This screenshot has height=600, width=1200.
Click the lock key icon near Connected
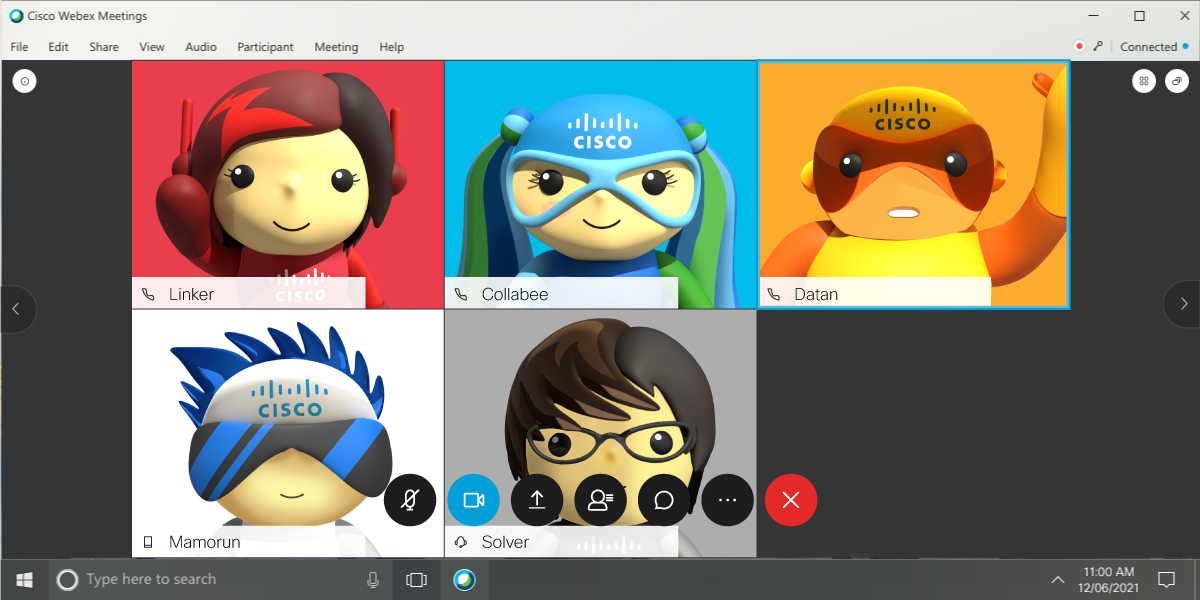[1097, 46]
